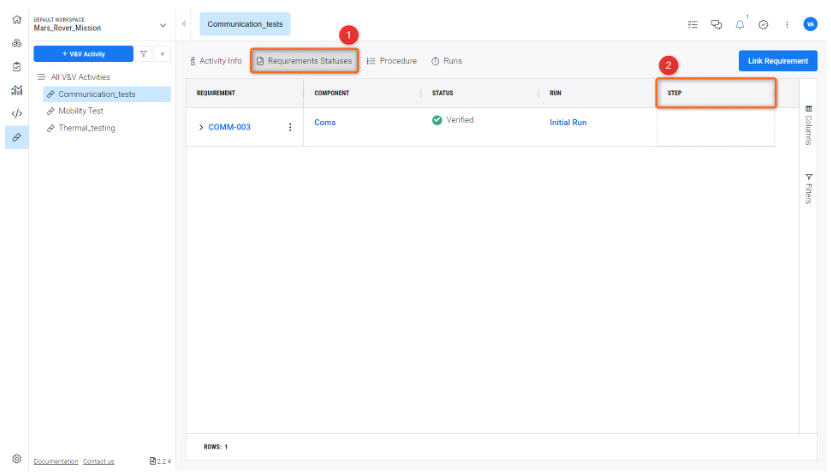
Task: Open the Coms component link
Action: tap(325, 122)
